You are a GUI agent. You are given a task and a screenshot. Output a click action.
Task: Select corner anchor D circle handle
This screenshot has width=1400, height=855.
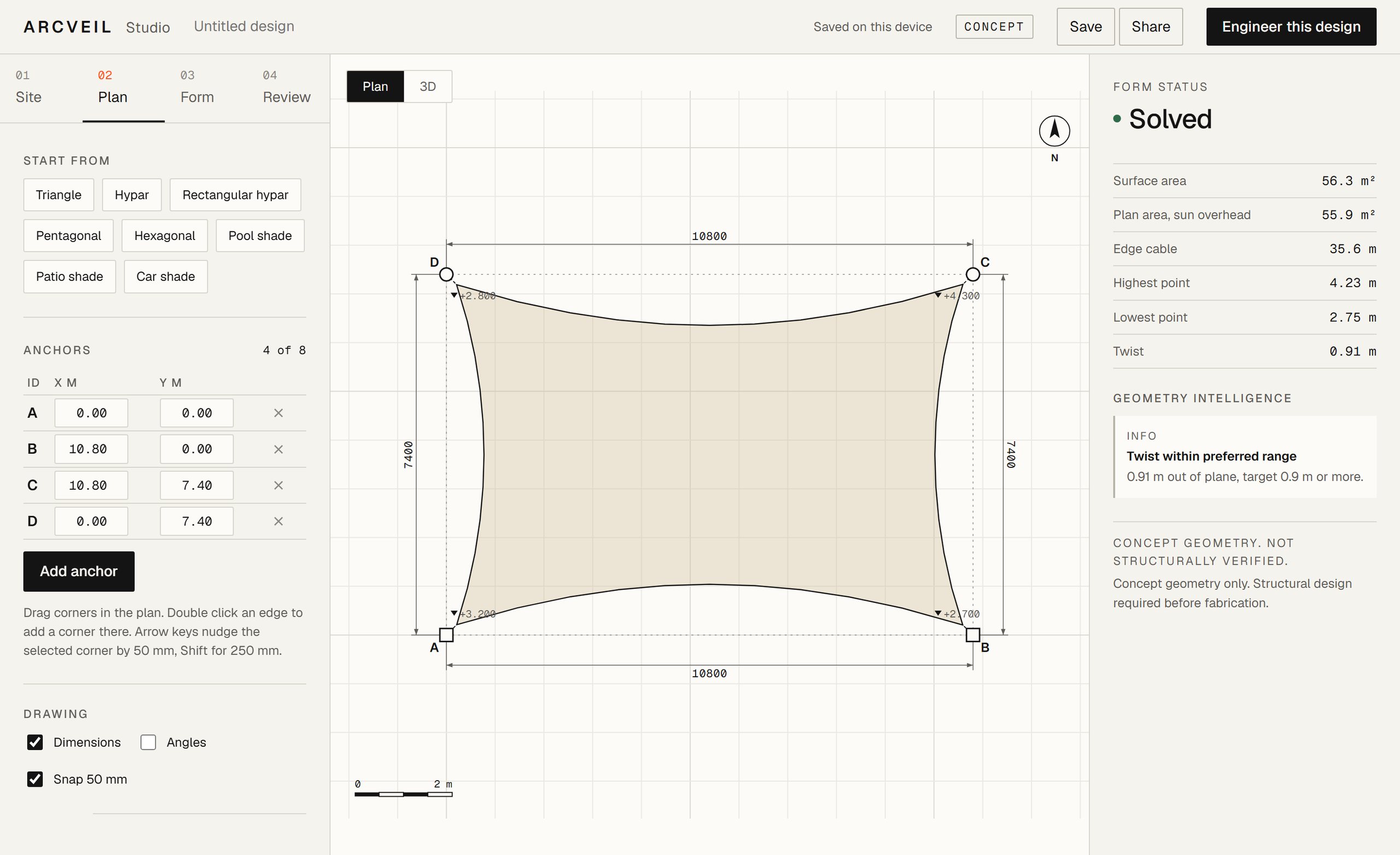pos(447,275)
